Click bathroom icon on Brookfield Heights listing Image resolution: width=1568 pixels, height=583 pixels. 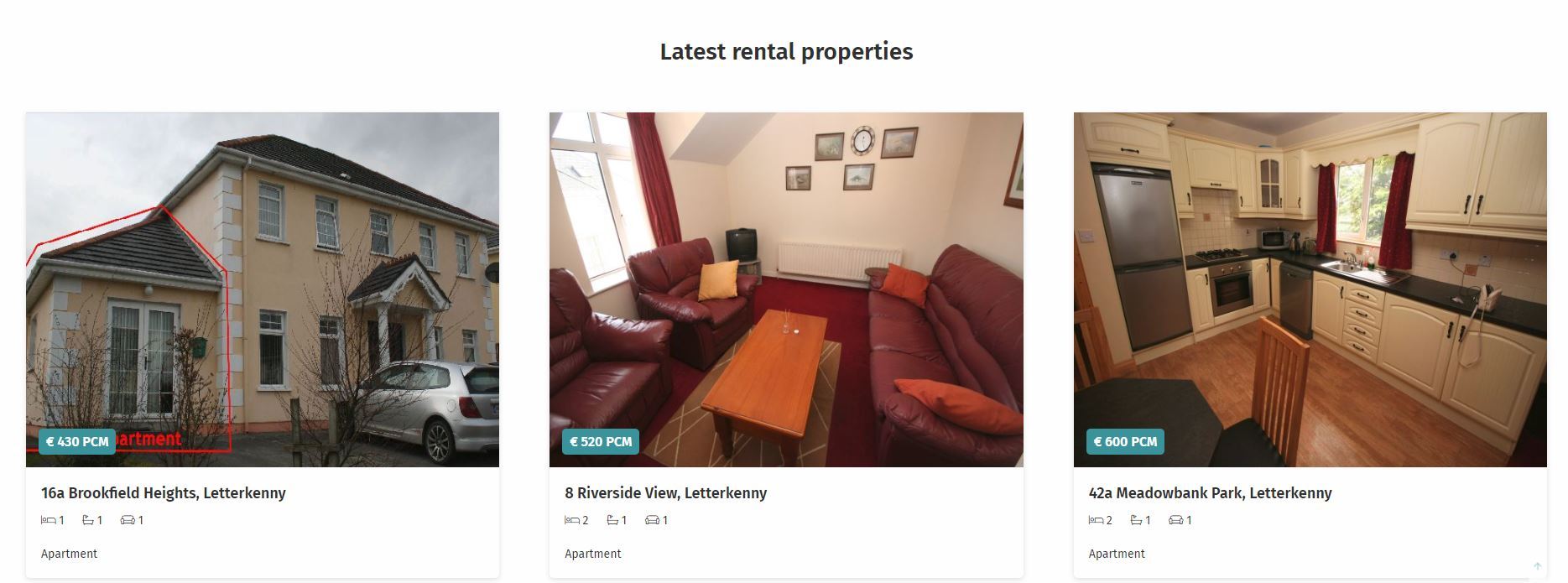pyautogui.click(x=88, y=520)
